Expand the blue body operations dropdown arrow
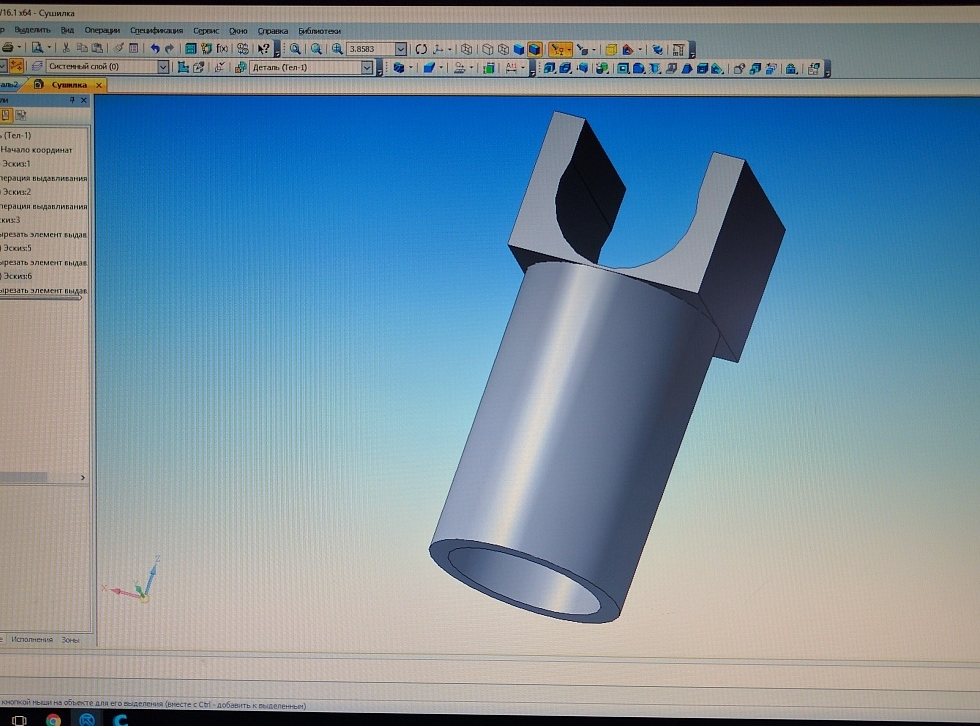Screen dimensions: 980x726 click(x=411, y=67)
